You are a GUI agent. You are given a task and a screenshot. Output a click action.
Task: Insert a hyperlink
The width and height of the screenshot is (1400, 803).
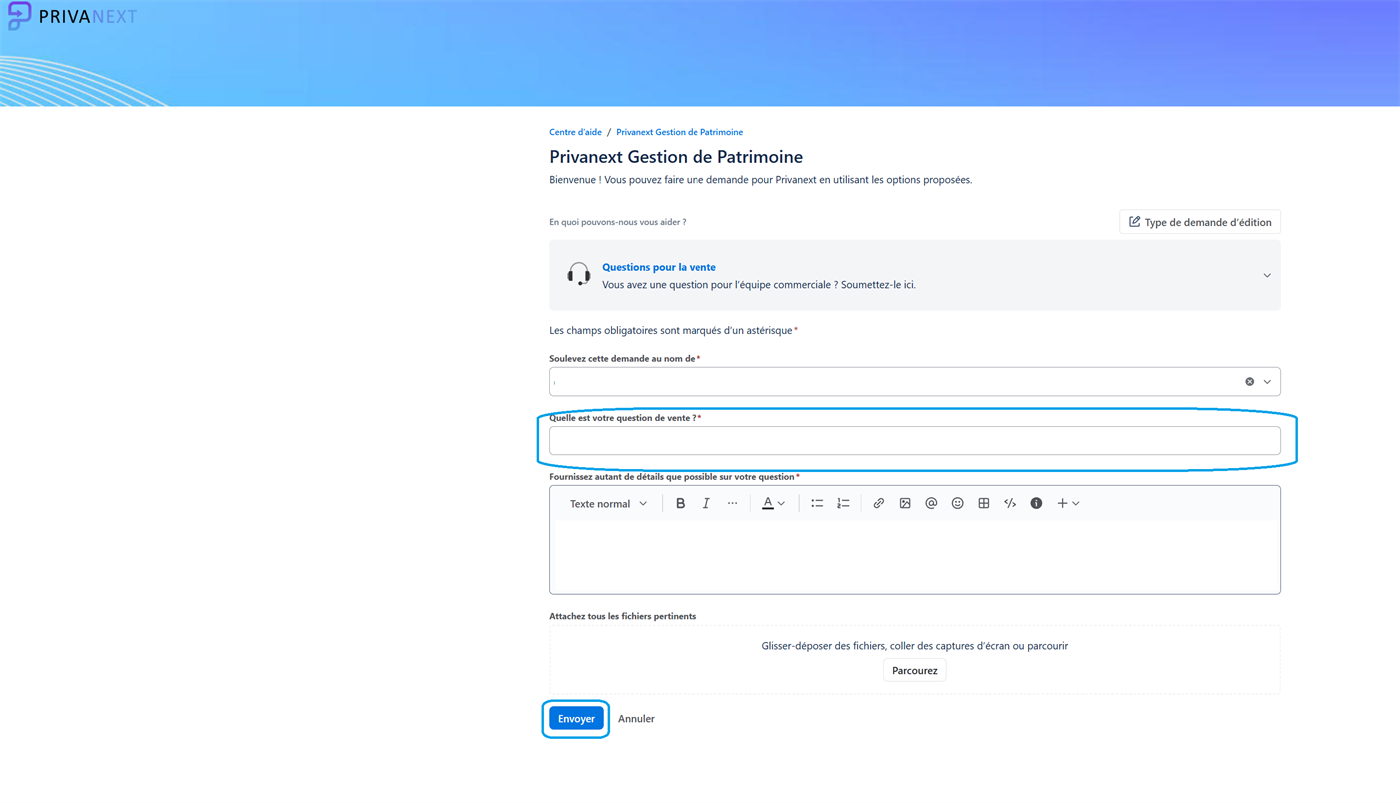(x=878, y=504)
